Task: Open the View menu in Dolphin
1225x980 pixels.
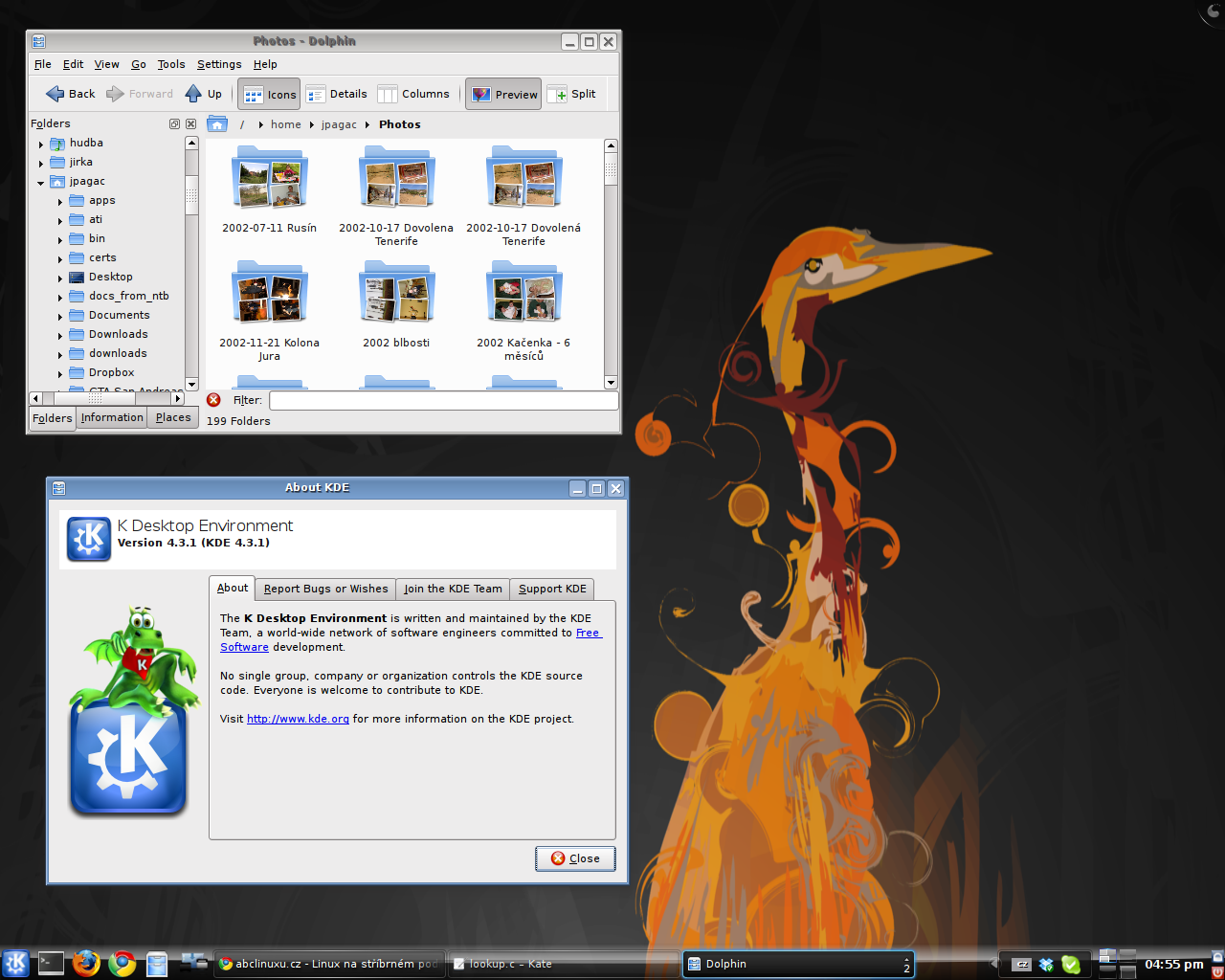Action: coord(106,64)
